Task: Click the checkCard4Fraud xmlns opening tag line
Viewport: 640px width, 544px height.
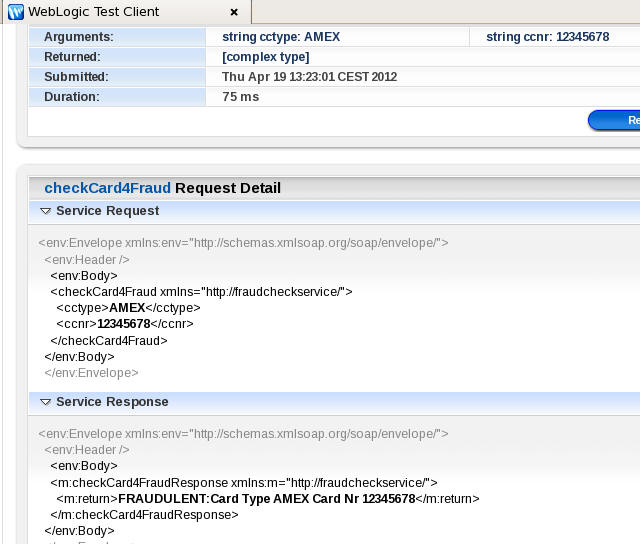Action: pyautogui.click(x=201, y=292)
